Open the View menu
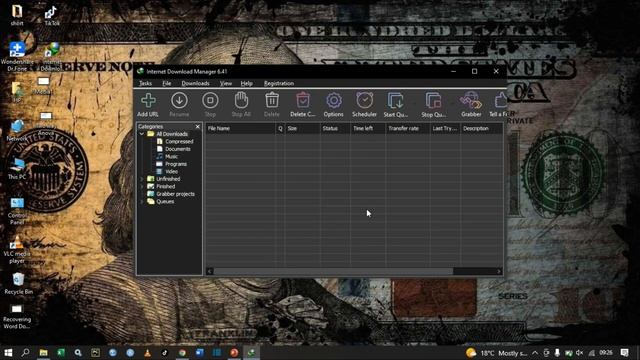 pos(226,83)
